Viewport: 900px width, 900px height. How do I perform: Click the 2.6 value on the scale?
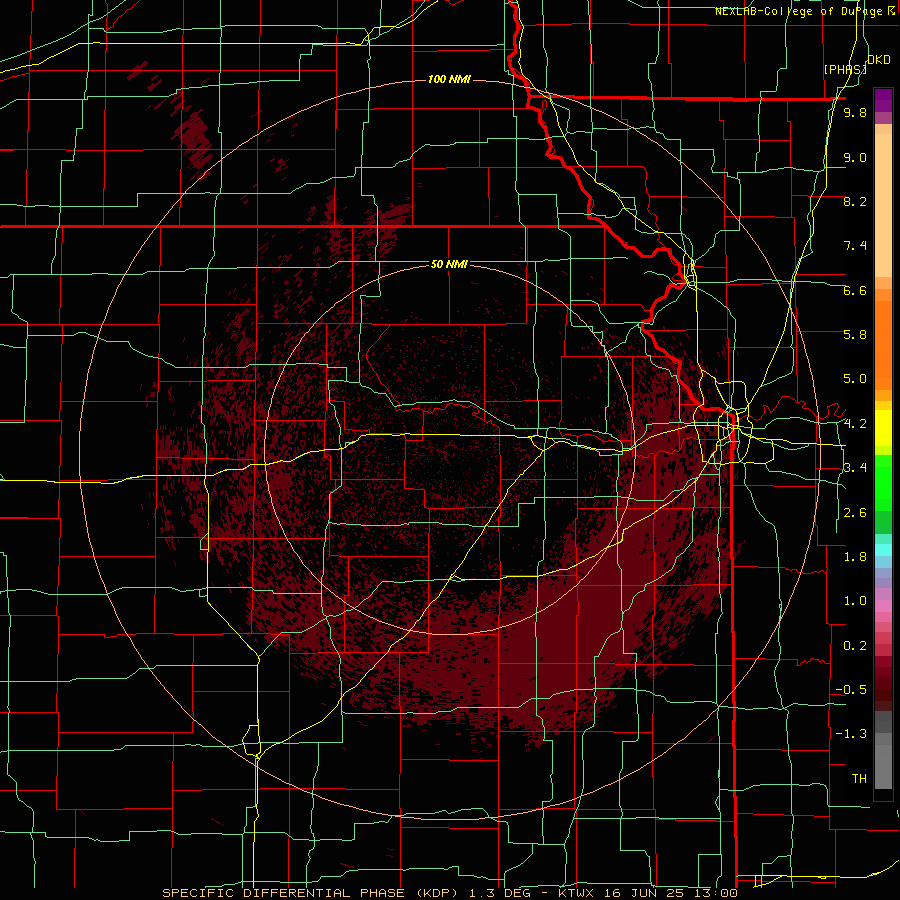point(855,513)
